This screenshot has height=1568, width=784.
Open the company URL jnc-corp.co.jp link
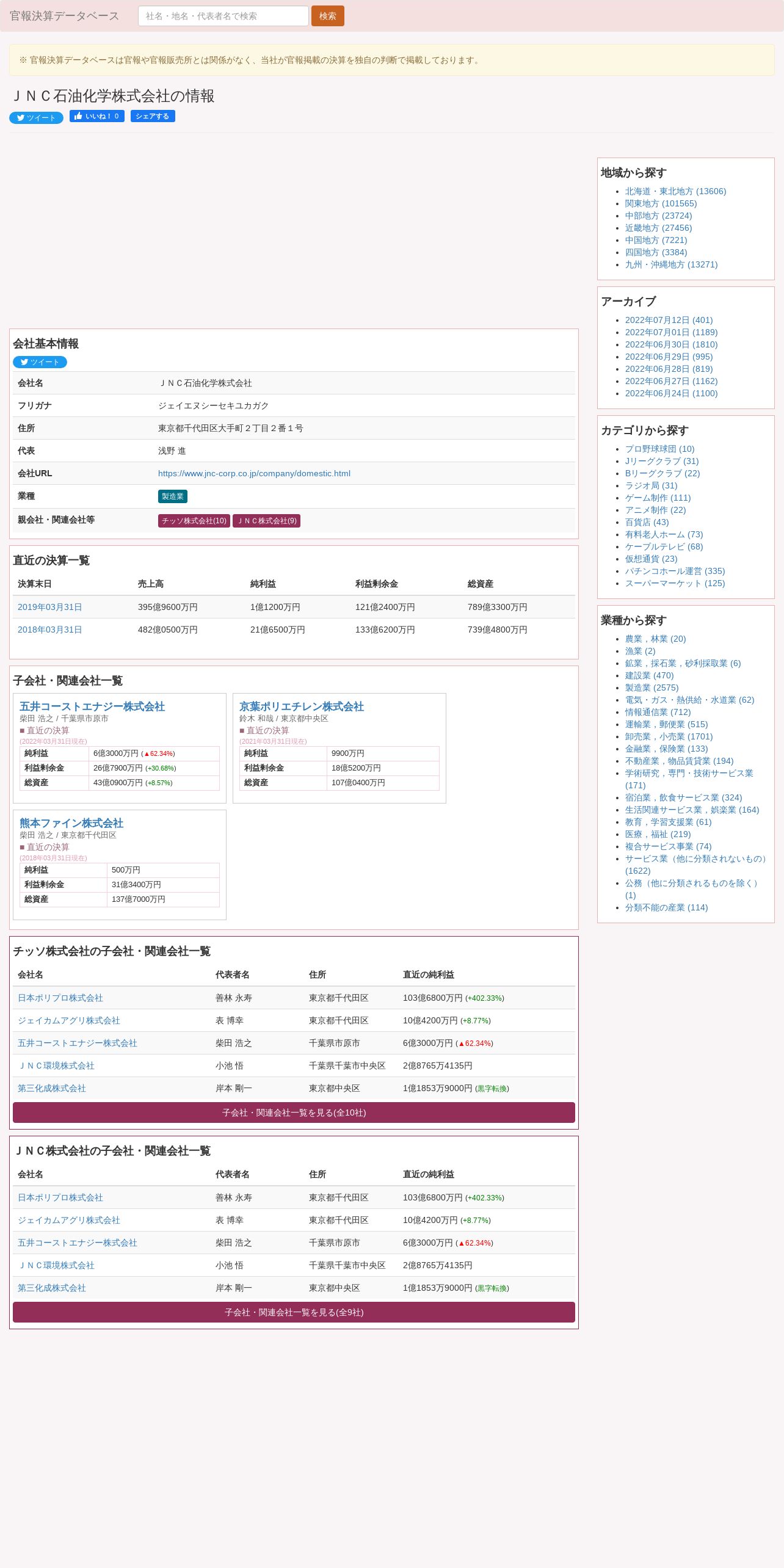coord(254,473)
